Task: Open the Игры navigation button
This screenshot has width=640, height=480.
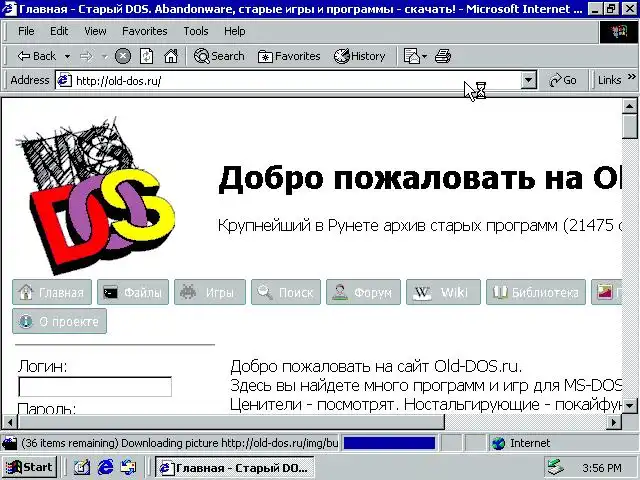Action: tap(210, 292)
